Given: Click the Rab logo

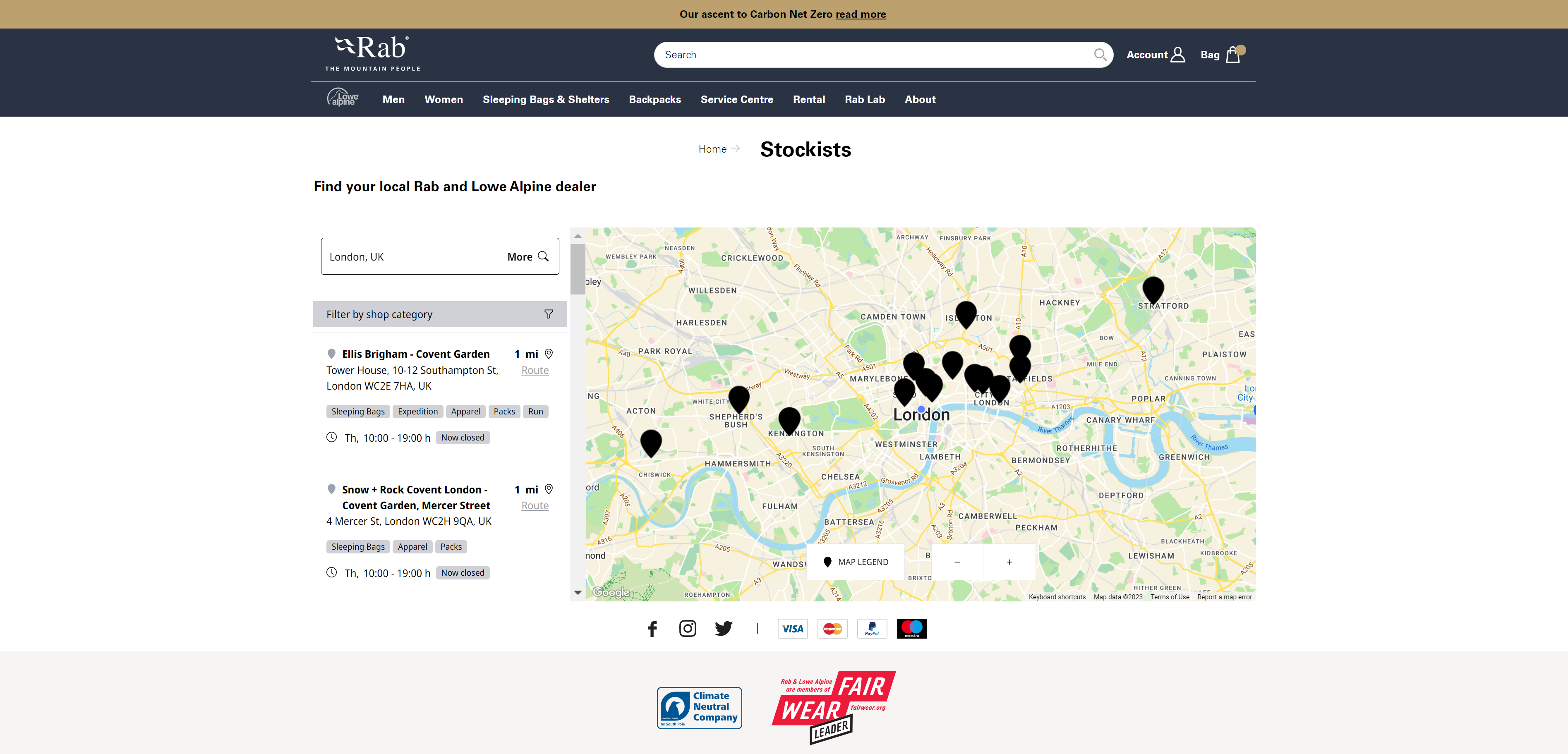Looking at the screenshot, I should click(x=372, y=53).
